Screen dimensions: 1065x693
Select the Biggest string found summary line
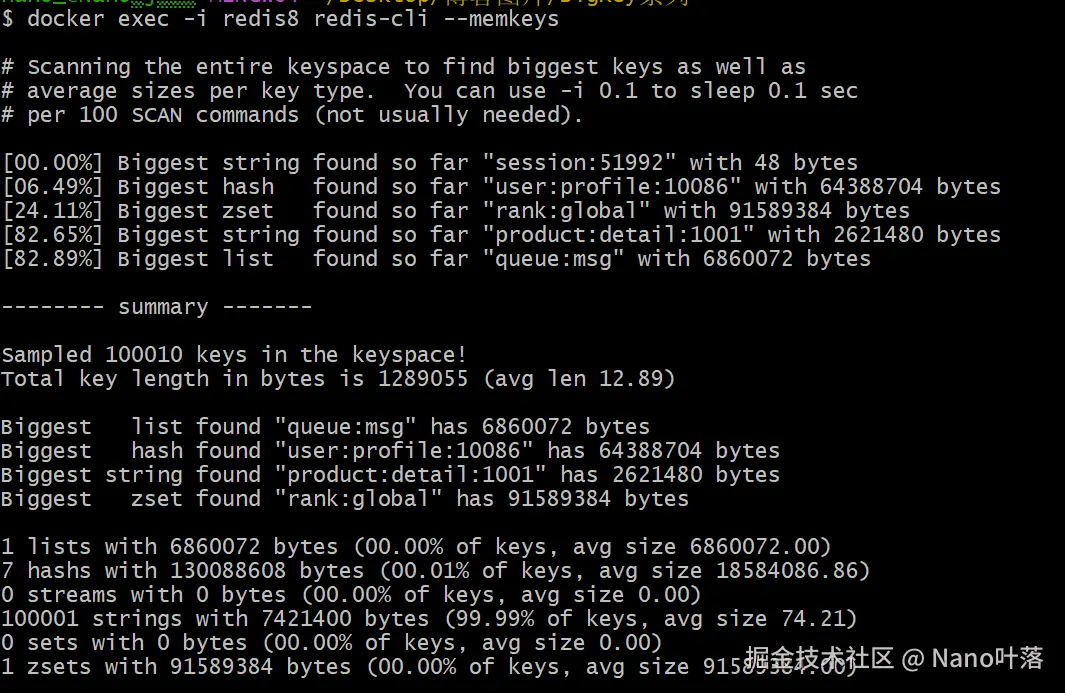391,474
